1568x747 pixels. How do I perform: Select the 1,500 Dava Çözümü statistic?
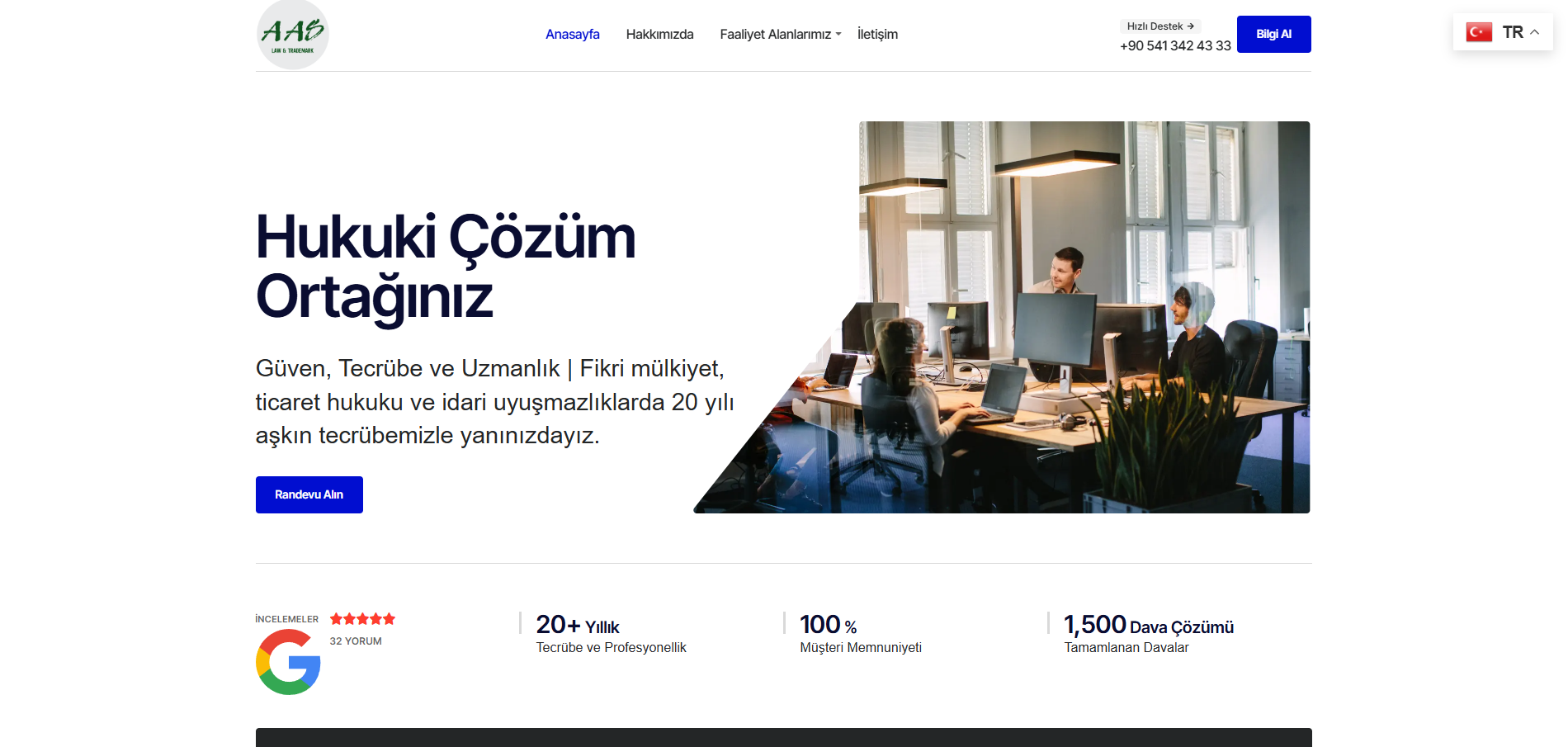tap(1148, 626)
